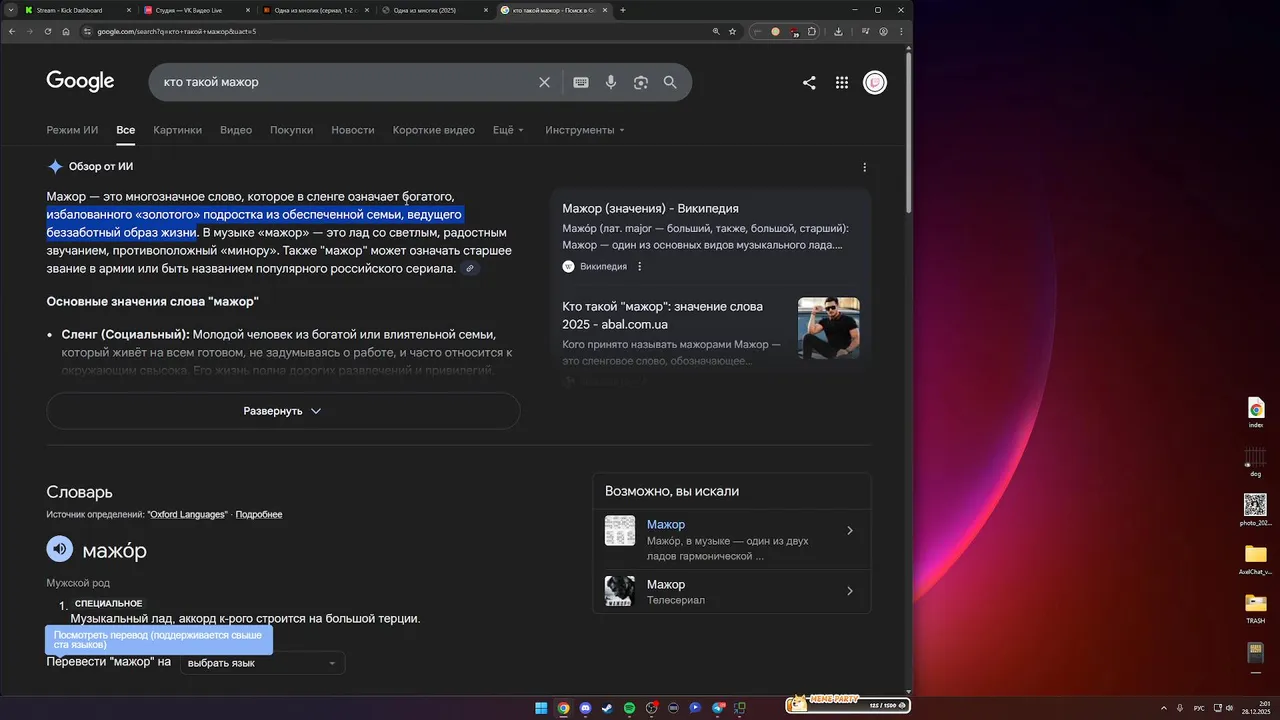Open Telegram from the taskbar

pyautogui.click(x=717, y=708)
